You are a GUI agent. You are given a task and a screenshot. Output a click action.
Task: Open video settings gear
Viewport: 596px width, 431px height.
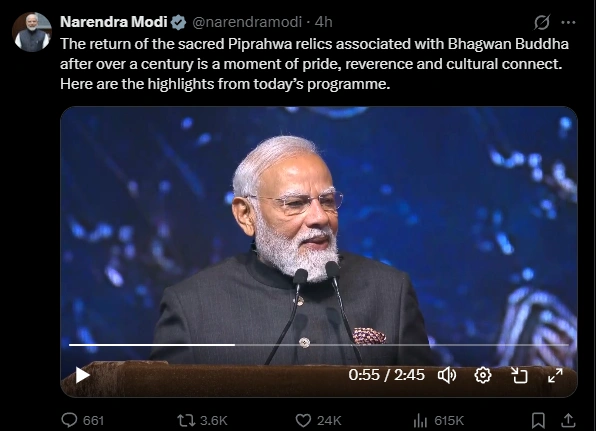click(x=483, y=375)
